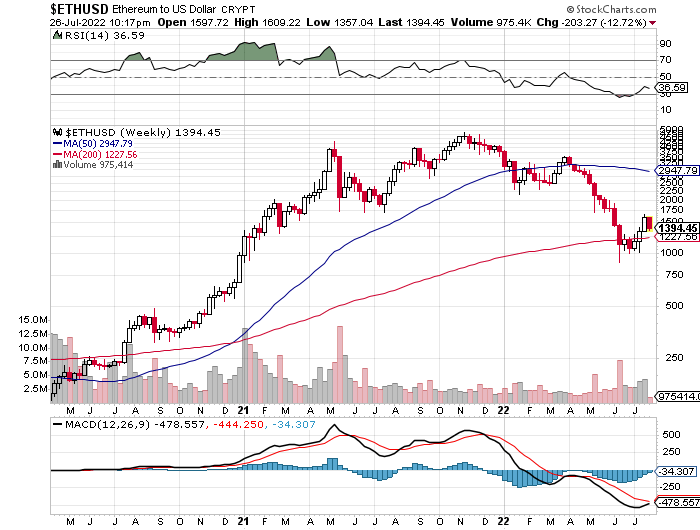Image resolution: width=700 pixels, height=530 pixels.
Task: Click the 975414 volume axis tag
Action: (677, 396)
